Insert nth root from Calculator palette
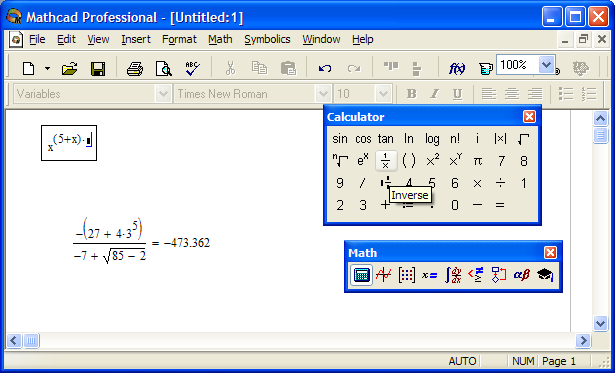Viewport: 615px width, 373px height. click(x=340, y=161)
